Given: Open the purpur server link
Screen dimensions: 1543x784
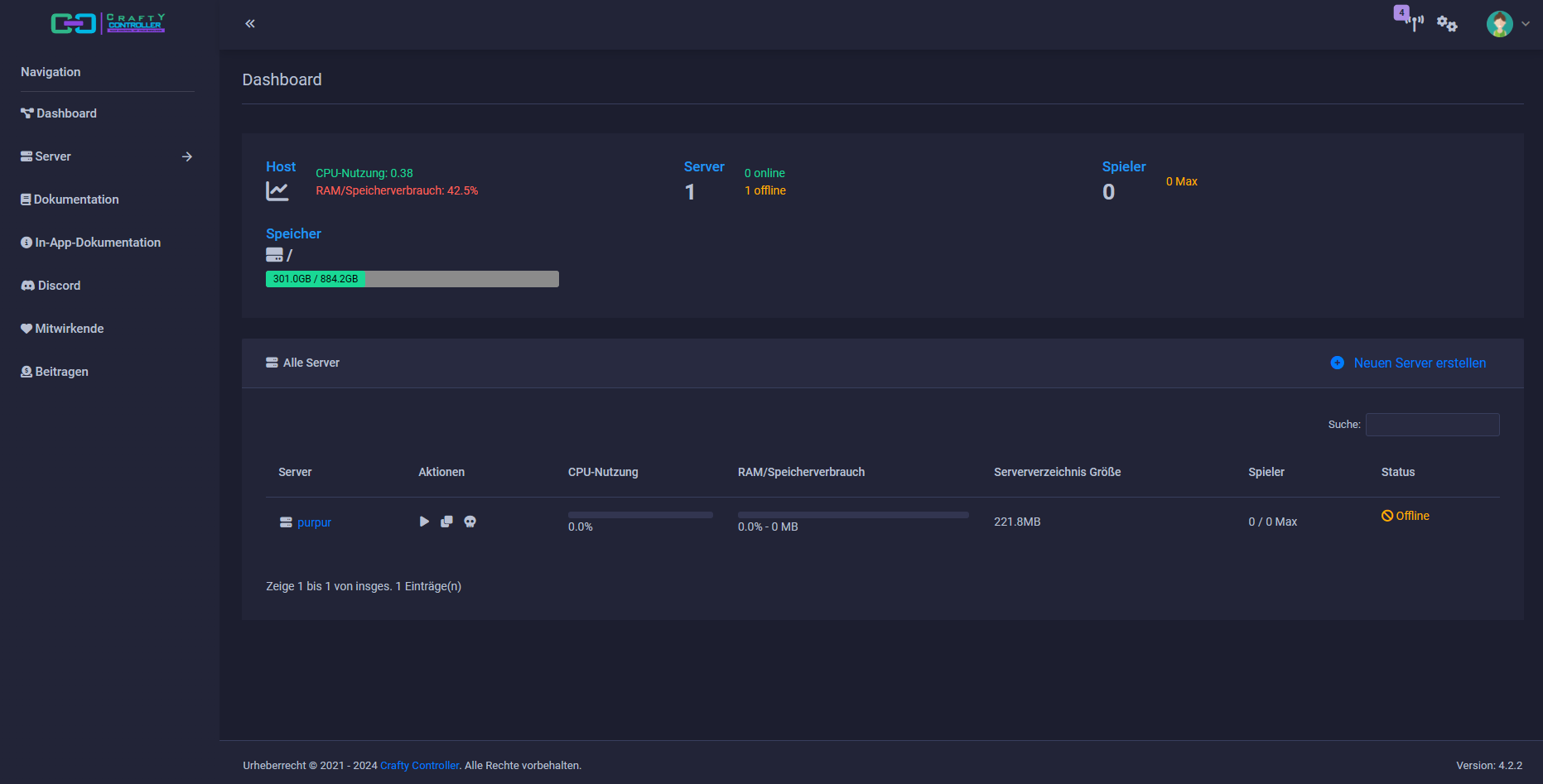Looking at the screenshot, I should click(x=314, y=522).
